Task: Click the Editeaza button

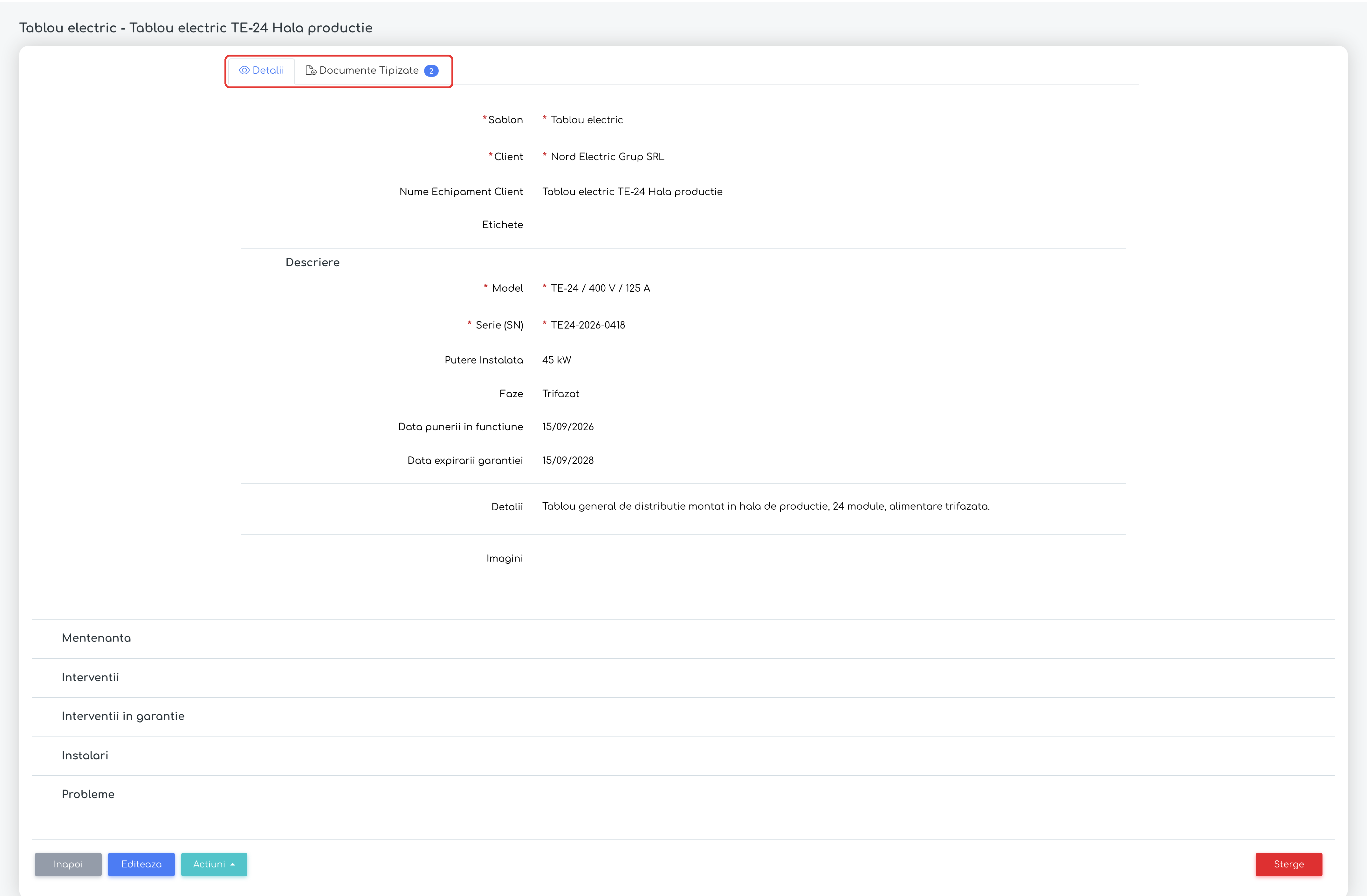Action: [141, 865]
